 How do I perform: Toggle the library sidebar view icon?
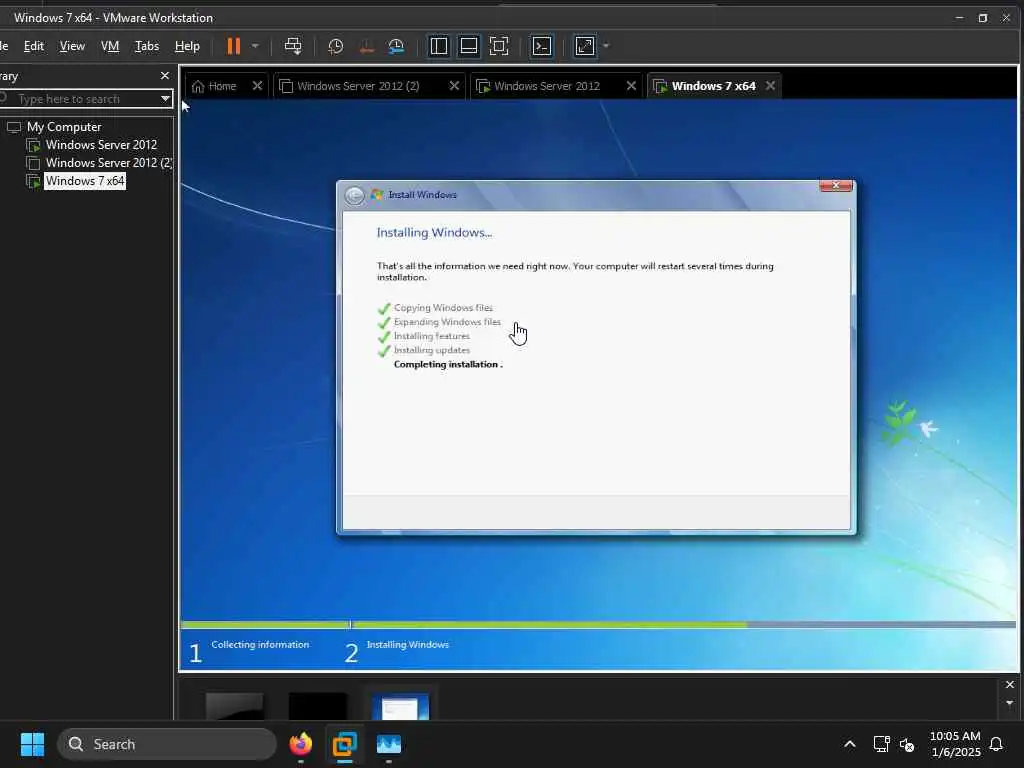coord(439,46)
